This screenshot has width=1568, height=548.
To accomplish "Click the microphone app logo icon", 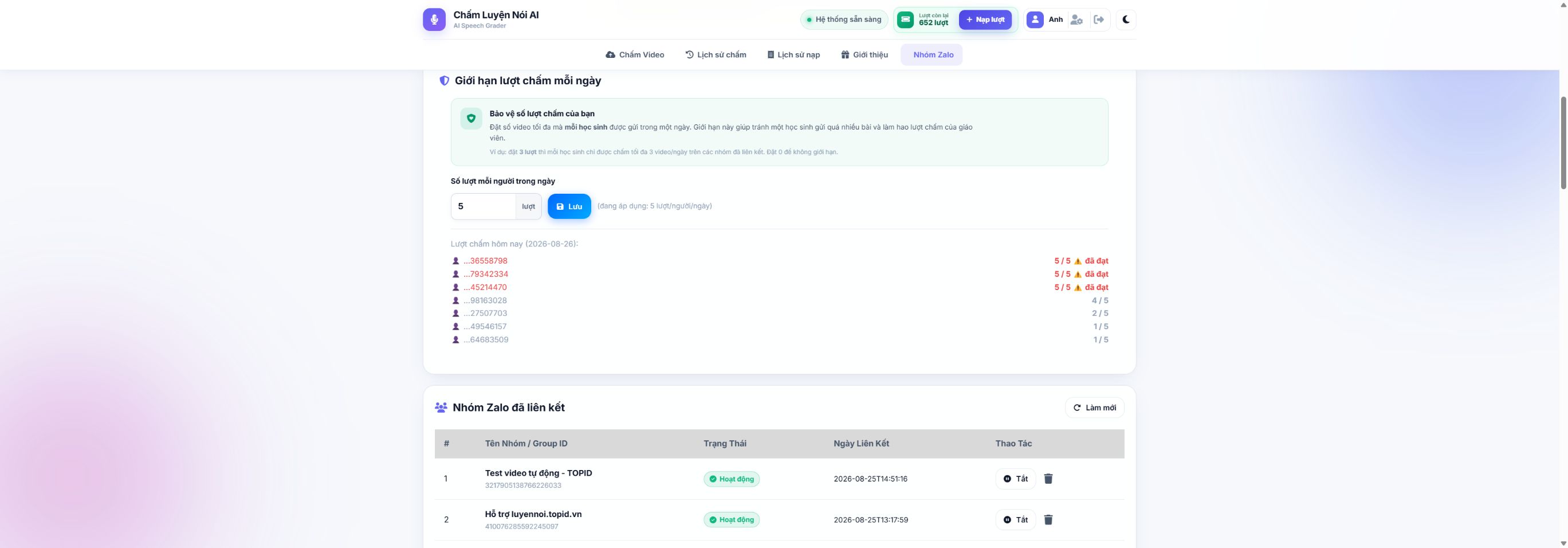I will click(434, 19).
